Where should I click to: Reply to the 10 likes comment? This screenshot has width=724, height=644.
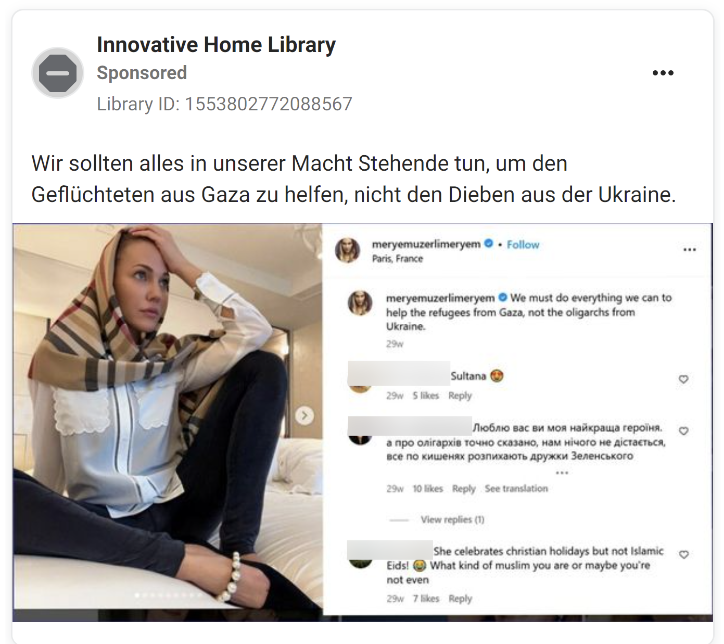pos(464,488)
